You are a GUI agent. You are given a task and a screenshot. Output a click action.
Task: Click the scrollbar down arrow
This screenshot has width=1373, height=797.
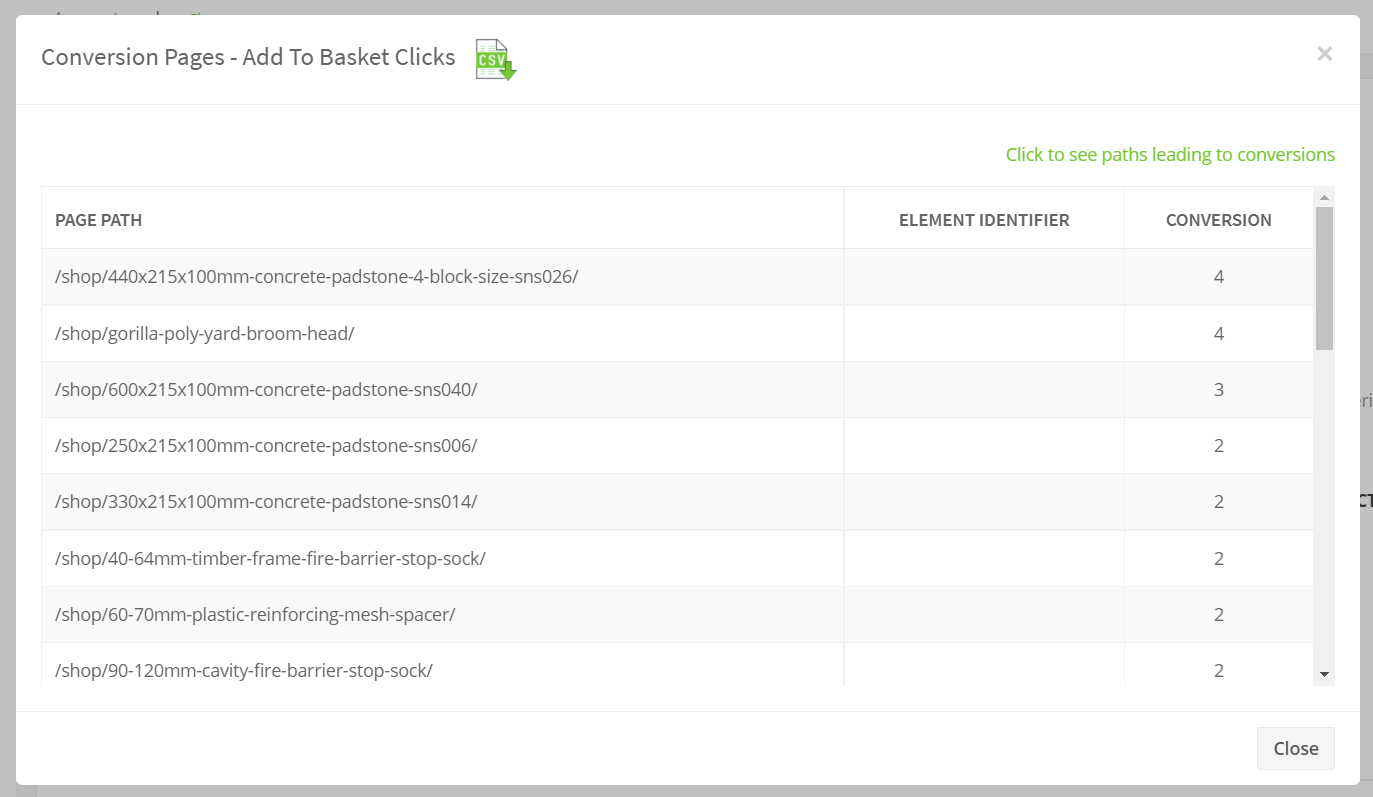(1325, 675)
